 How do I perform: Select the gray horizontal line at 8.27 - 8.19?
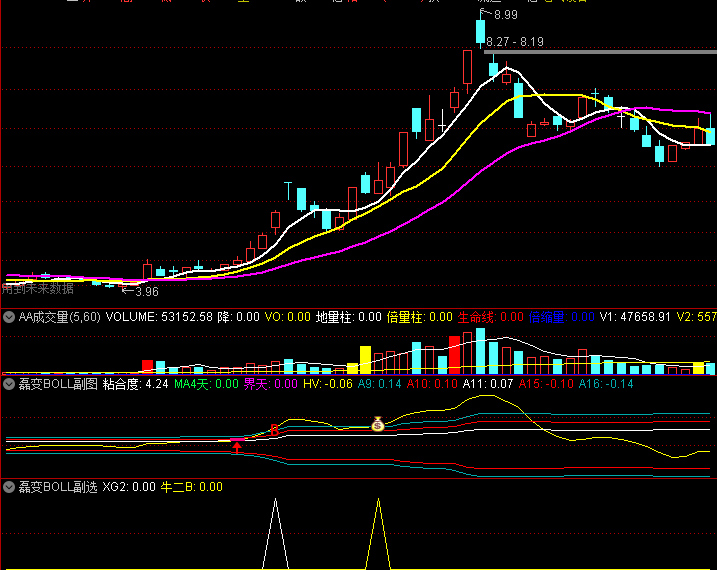coord(600,52)
